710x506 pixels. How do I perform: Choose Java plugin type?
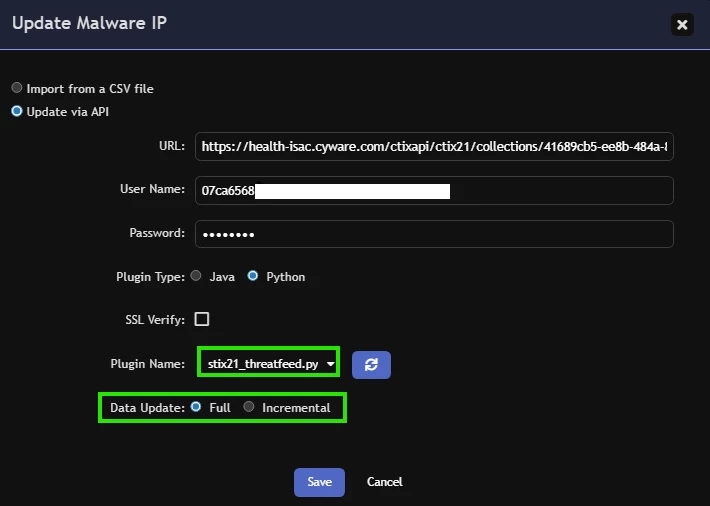coord(196,275)
